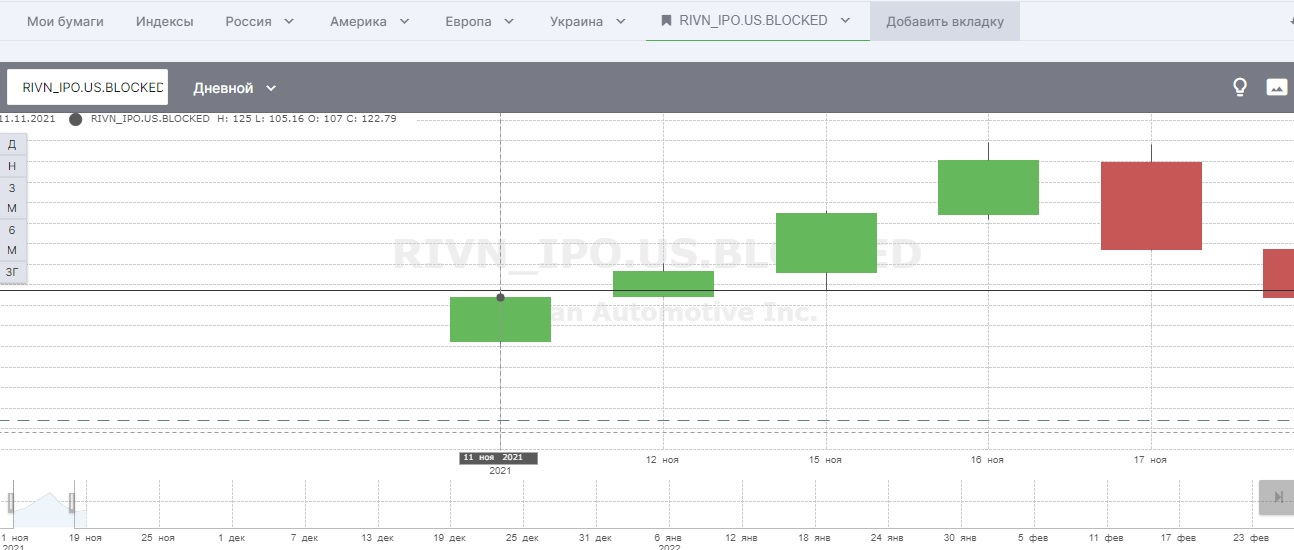The width and height of the screenshot is (1294, 550).
Task: Click the round series marker in chart legend
Action: [76, 119]
